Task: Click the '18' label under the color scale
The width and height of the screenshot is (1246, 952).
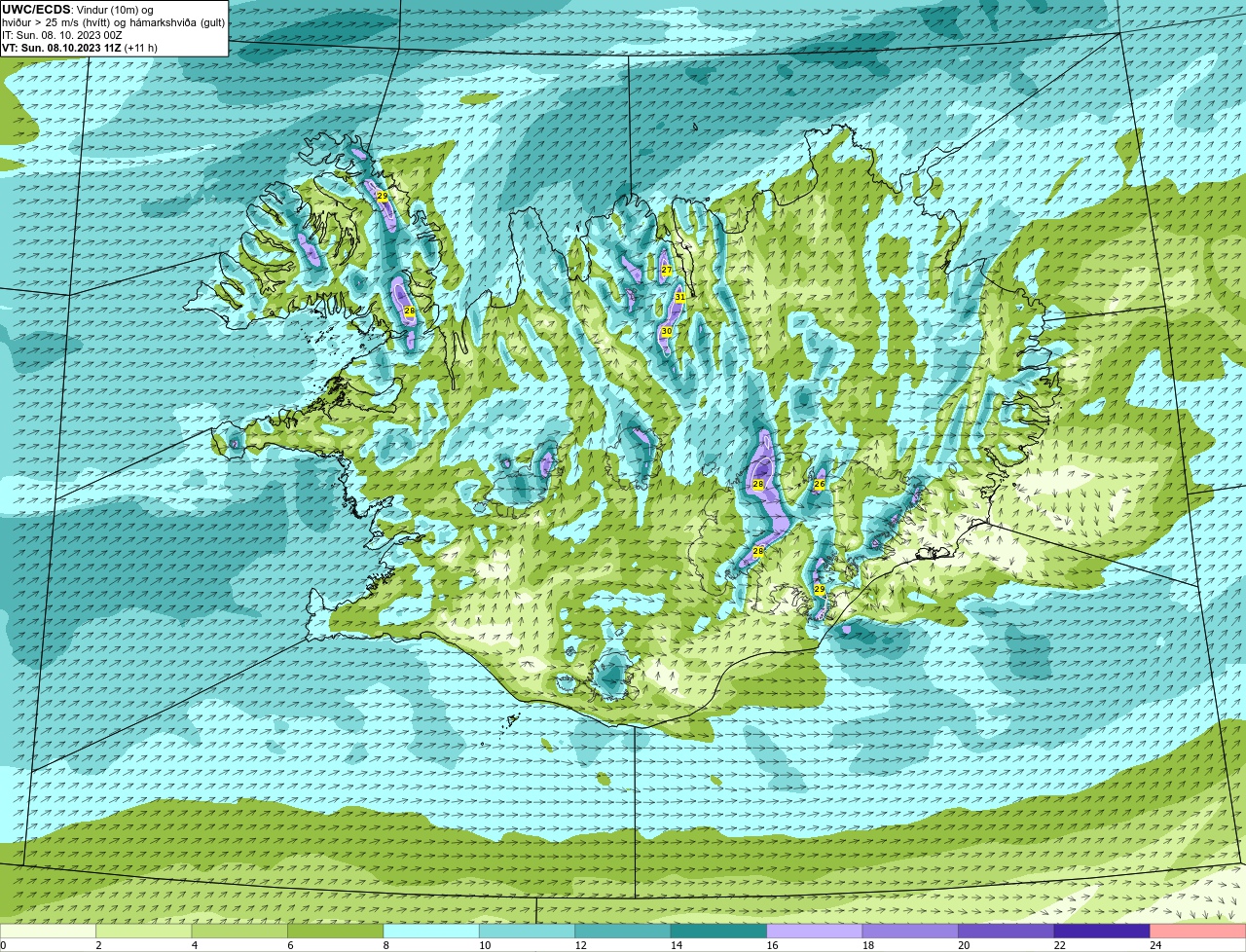Action: (x=867, y=945)
